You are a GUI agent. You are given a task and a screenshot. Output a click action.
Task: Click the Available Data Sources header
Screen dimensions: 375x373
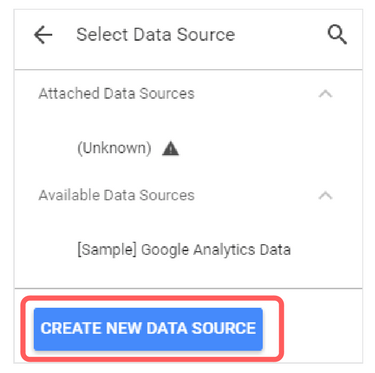[116, 195]
